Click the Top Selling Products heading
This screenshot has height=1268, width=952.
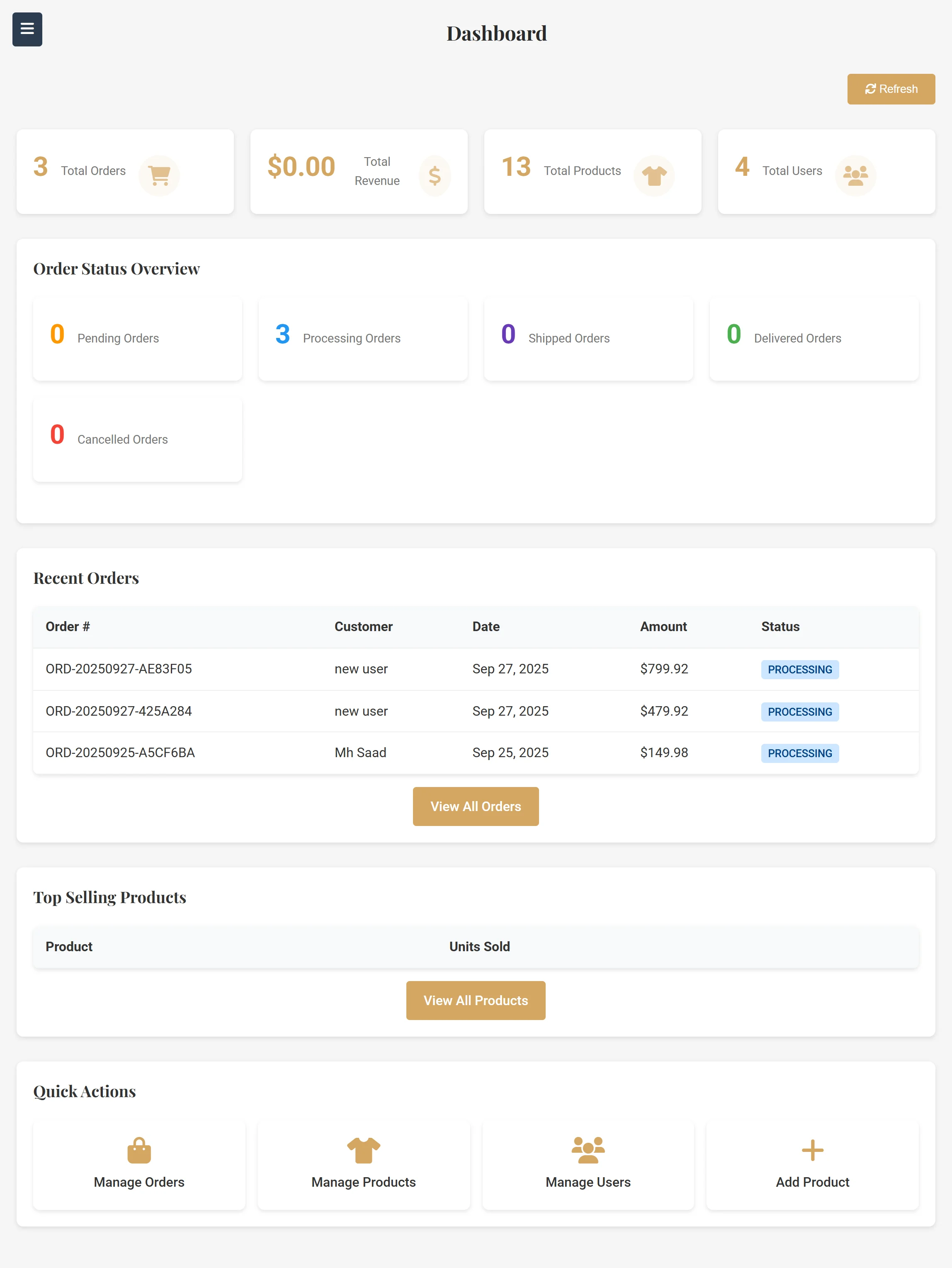pyautogui.click(x=109, y=897)
